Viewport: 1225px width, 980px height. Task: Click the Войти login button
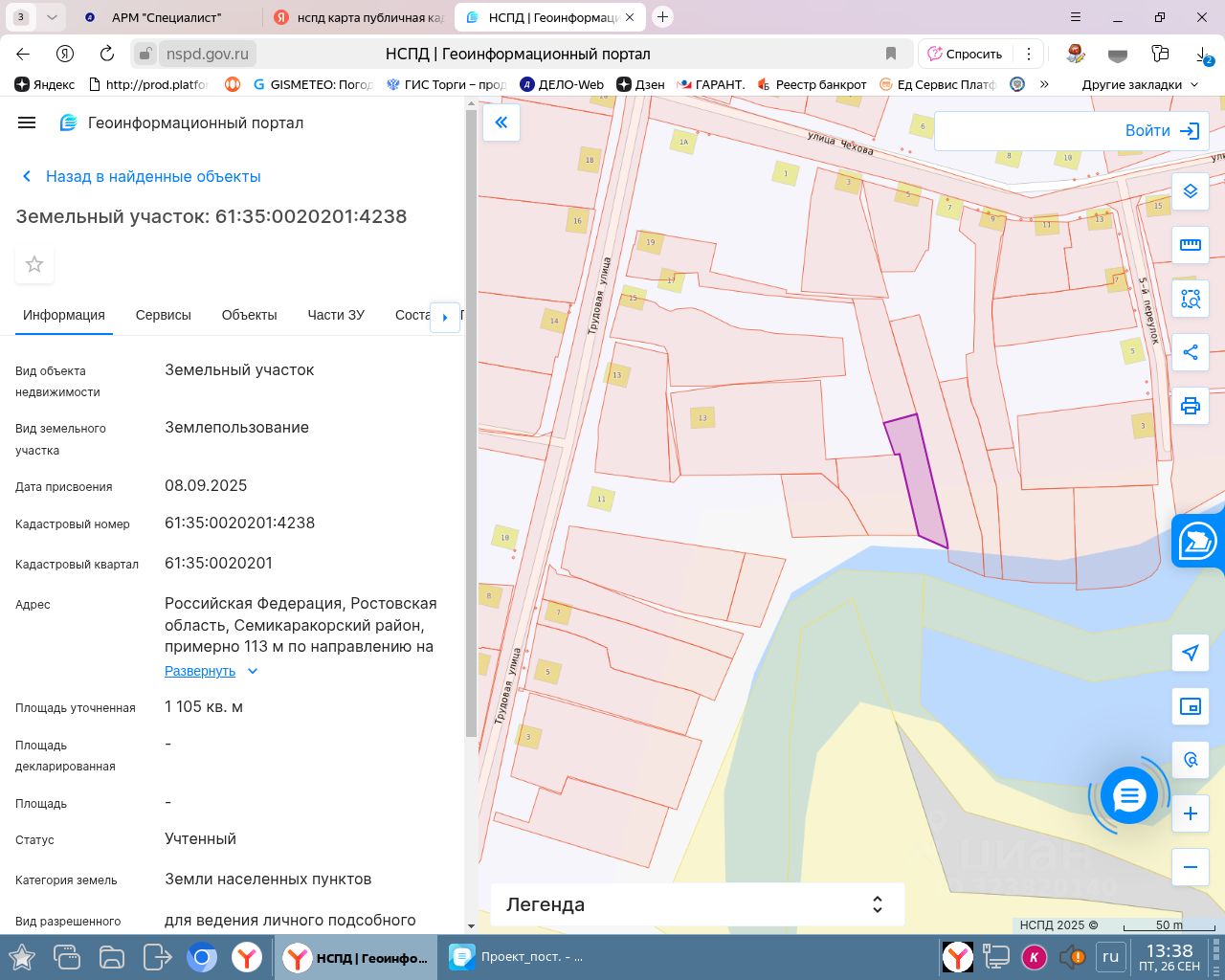point(1161,131)
